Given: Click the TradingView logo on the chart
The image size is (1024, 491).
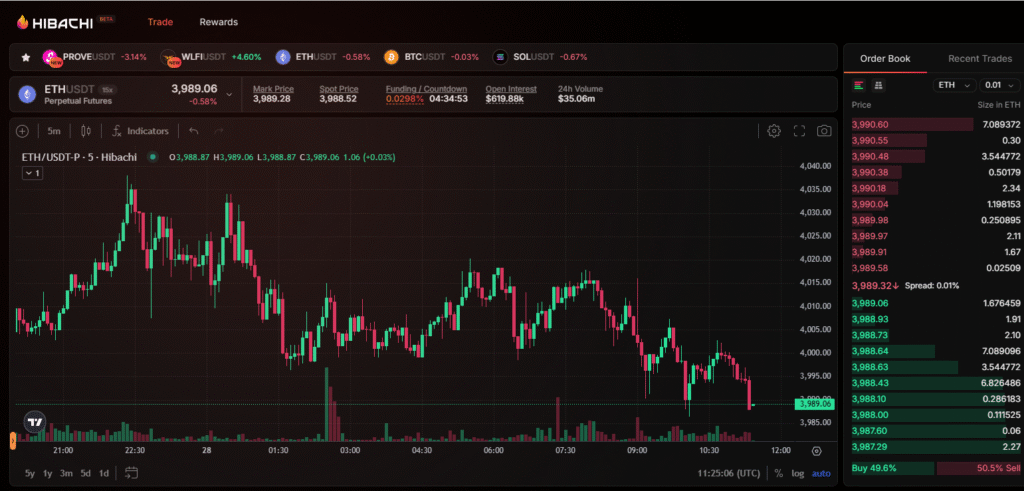Looking at the screenshot, I should [x=35, y=422].
